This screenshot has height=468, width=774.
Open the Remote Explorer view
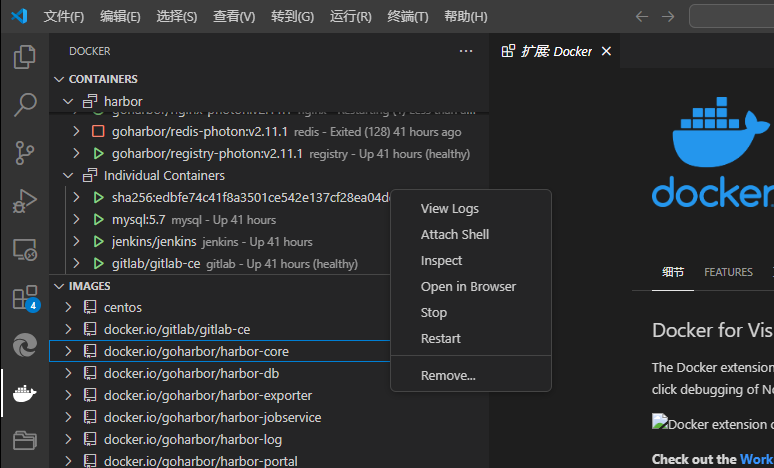(x=25, y=250)
